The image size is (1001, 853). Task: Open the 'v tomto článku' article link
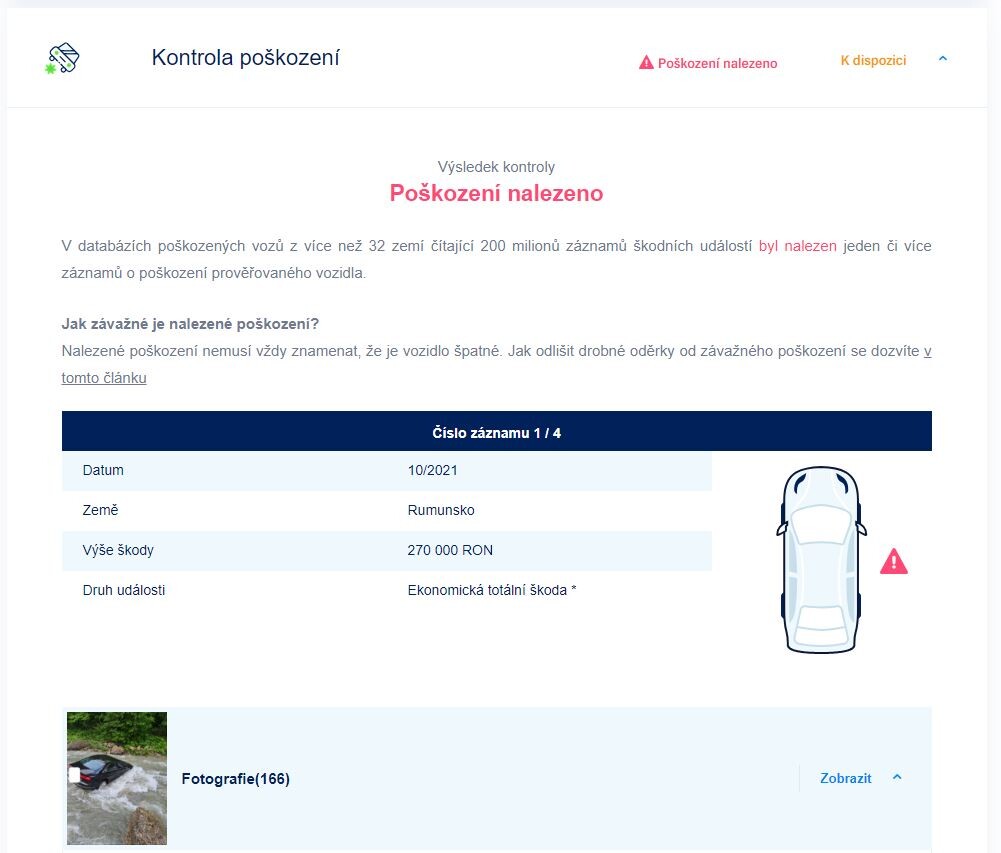(103, 377)
